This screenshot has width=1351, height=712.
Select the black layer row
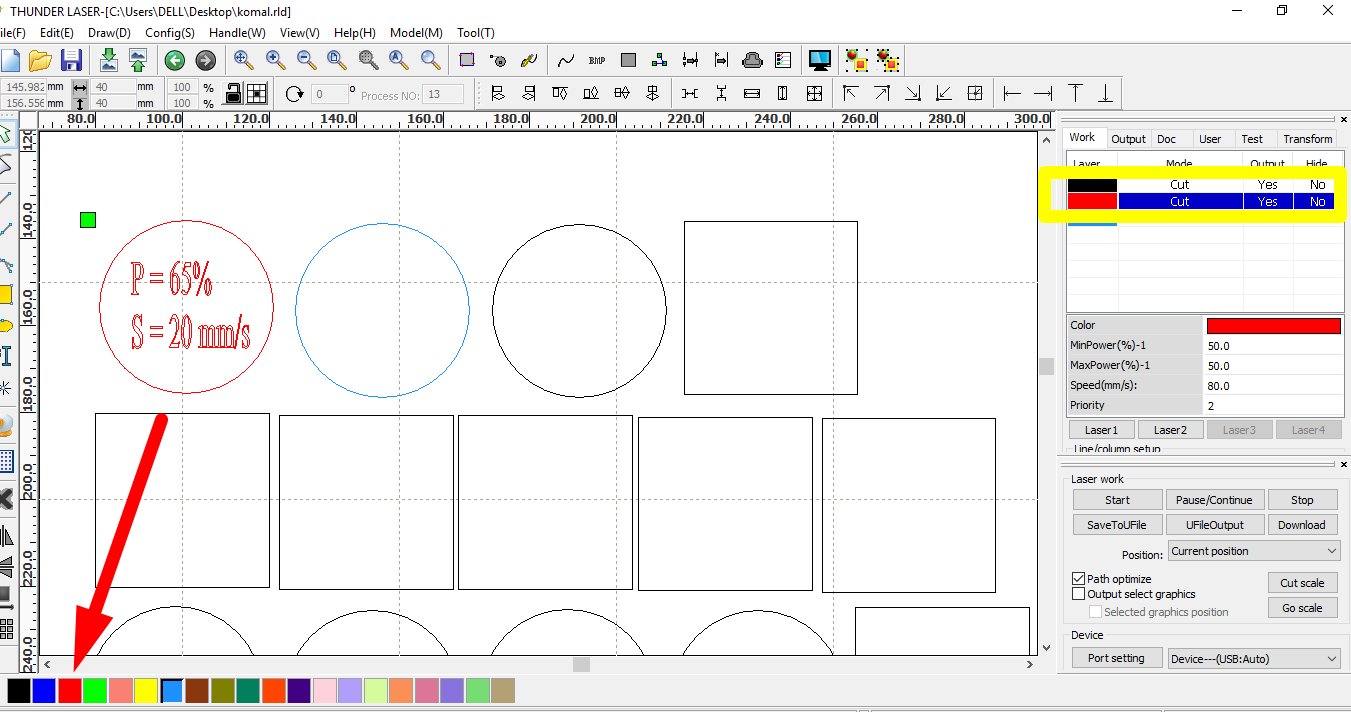tap(1200, 185)
